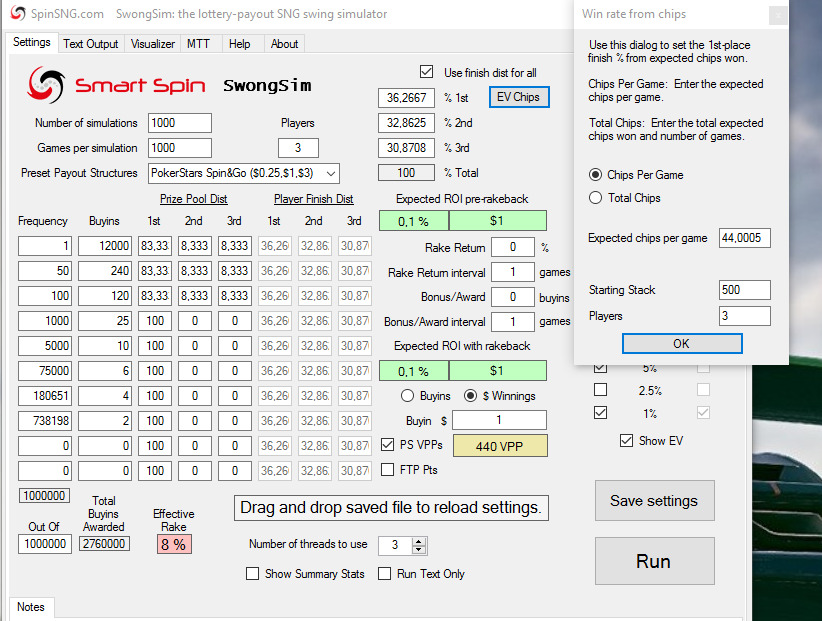Click Players field in chips dialog

[744, 316]
